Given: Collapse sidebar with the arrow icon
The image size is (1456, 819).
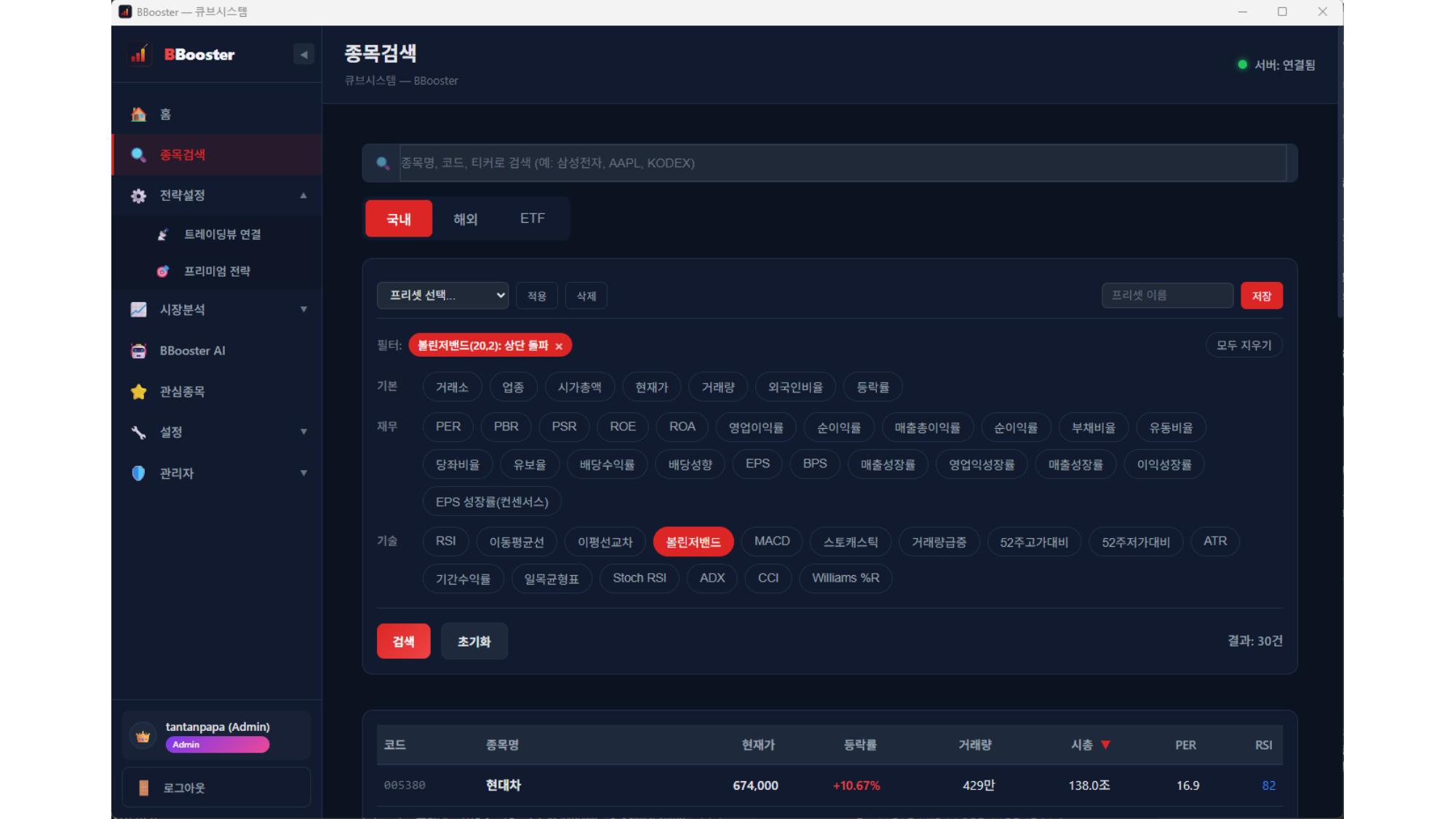Looking at the screenshot, I should [x=303, y=55].
